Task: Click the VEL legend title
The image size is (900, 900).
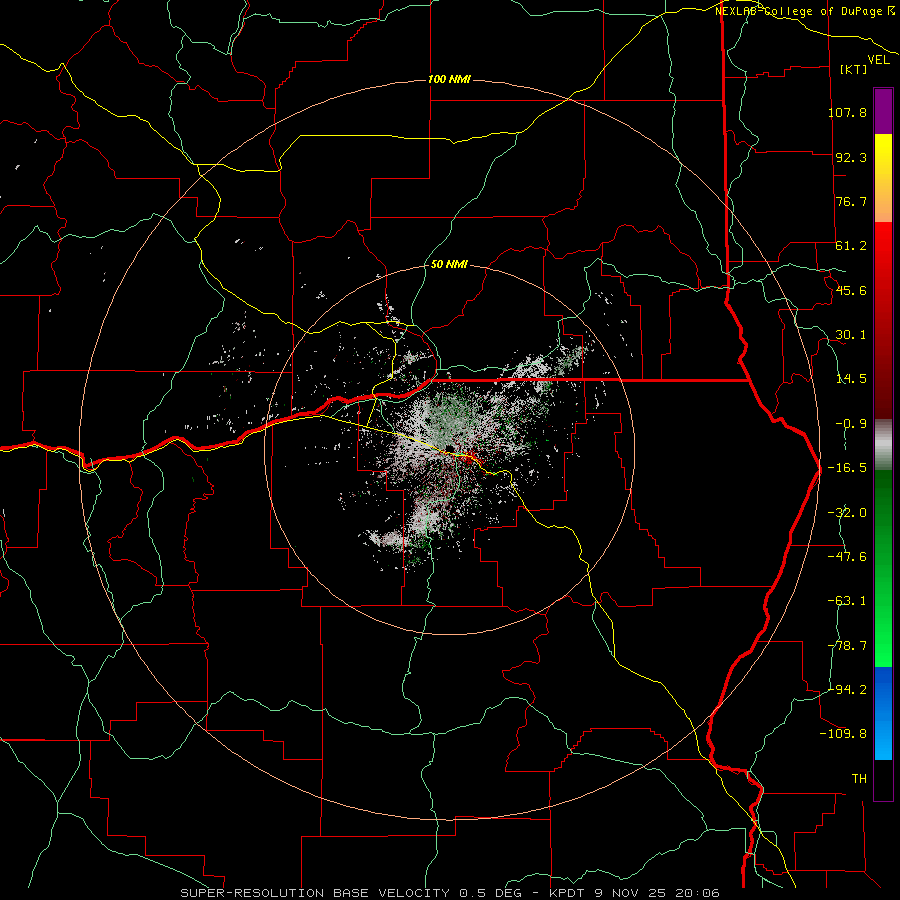Action: coord(878,60)
